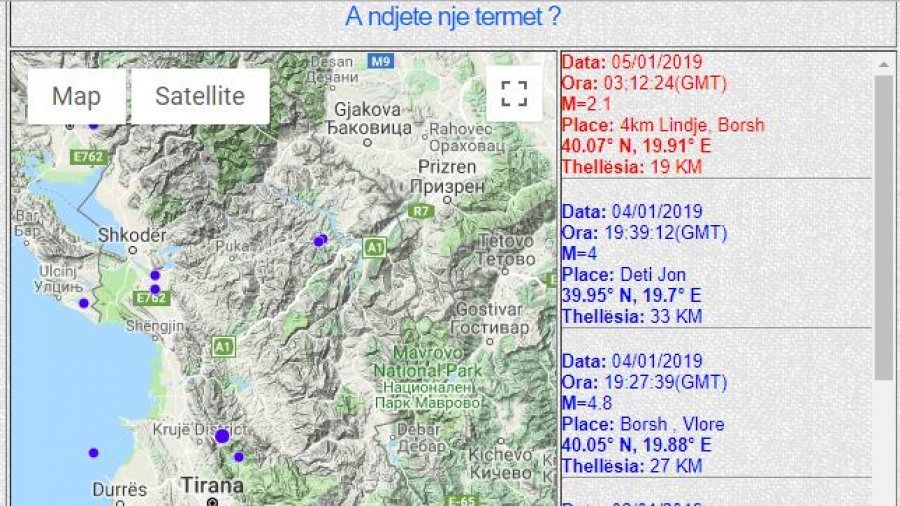Viewport: 900px width, 506px height.
Task: Select the small earthquake marker southeast of Krujë District
Action: tap(239, 457)
